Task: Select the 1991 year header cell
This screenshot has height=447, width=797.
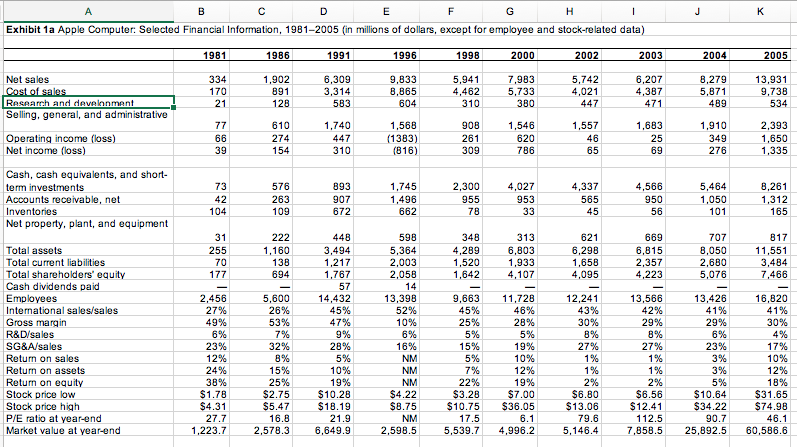Action: pyautogui.click(x=323, y=55)
